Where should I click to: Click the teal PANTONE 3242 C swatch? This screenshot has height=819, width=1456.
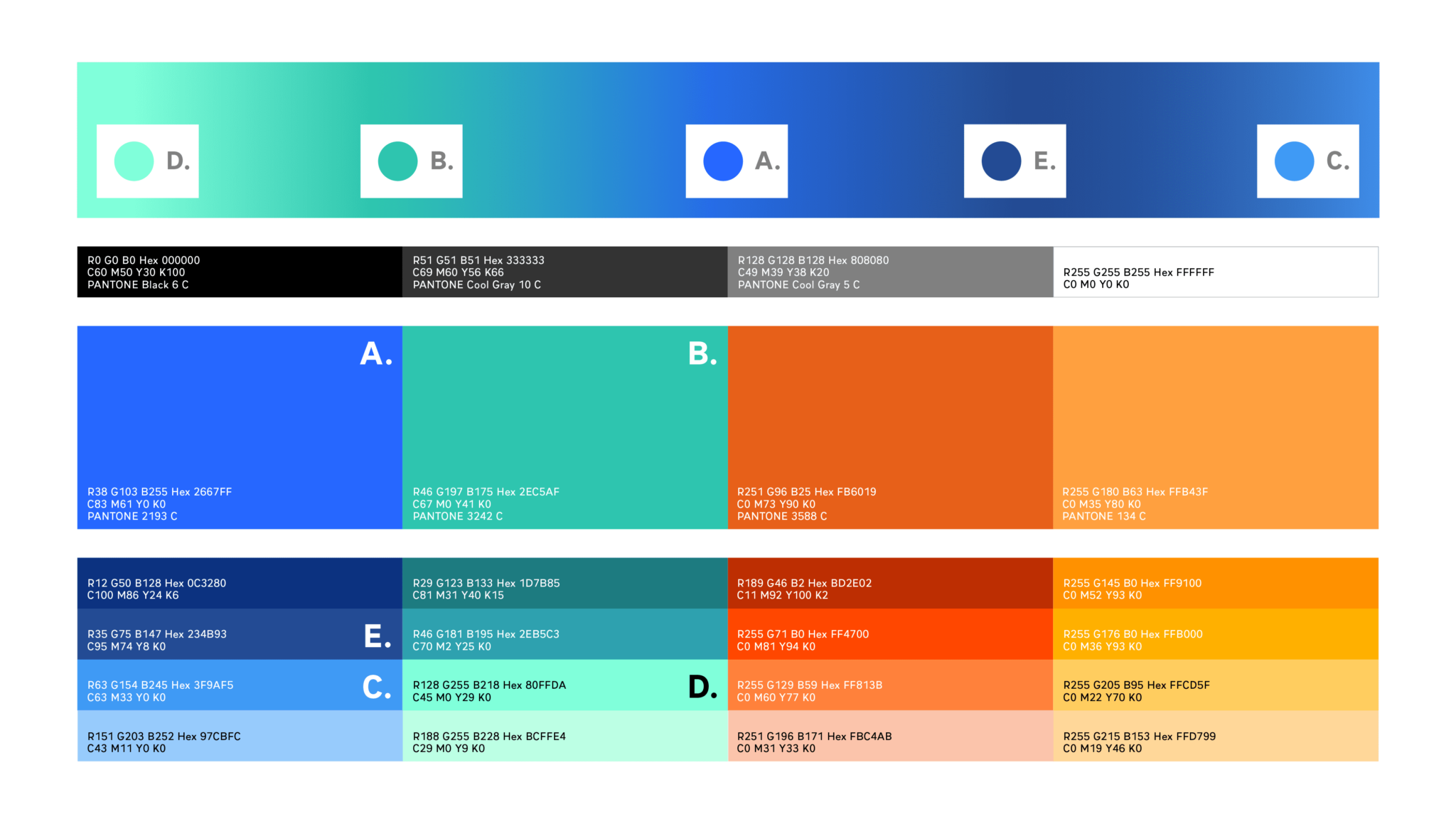pos(564,427)
